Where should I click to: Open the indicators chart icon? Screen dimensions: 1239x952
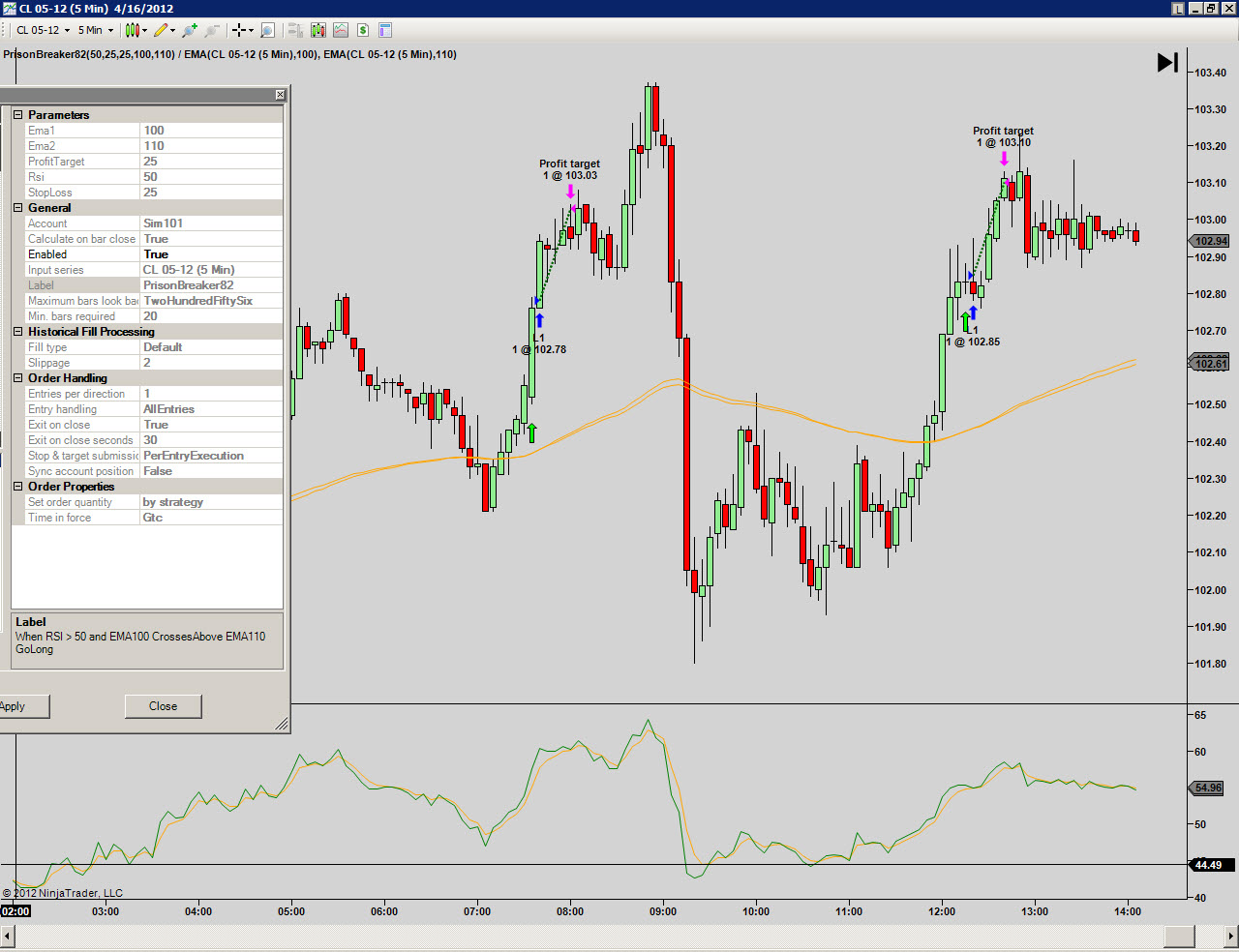click(341, 30)
